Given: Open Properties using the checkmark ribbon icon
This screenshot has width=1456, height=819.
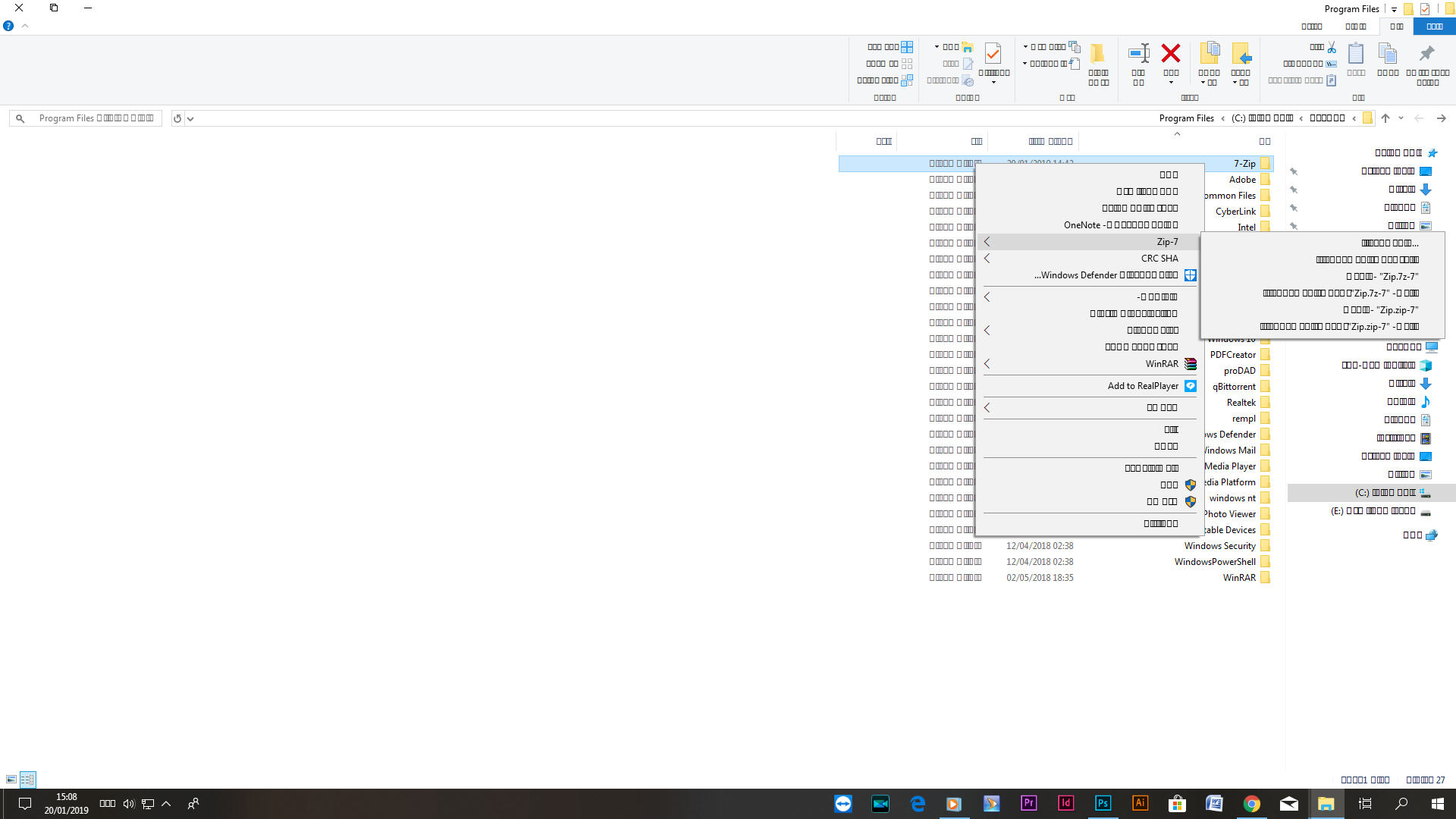Looking at the screenshot, I should (993, 53).
